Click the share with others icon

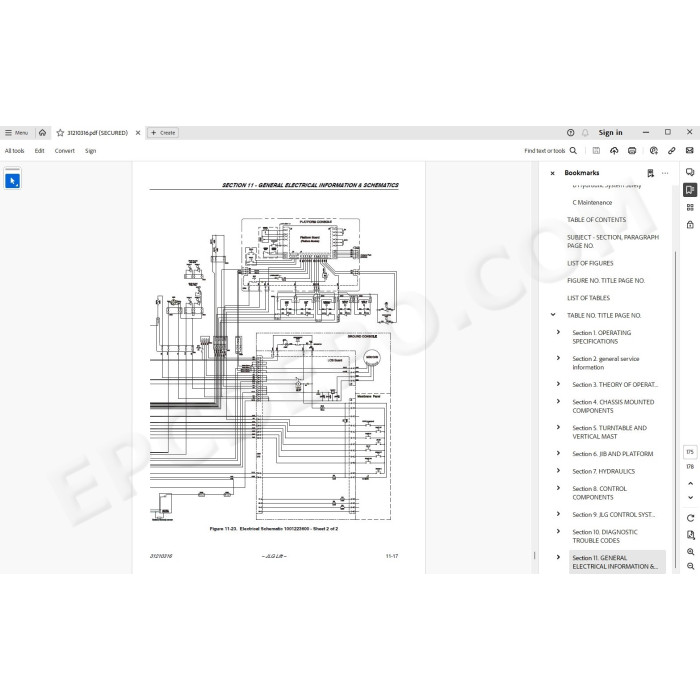[654, 151]
